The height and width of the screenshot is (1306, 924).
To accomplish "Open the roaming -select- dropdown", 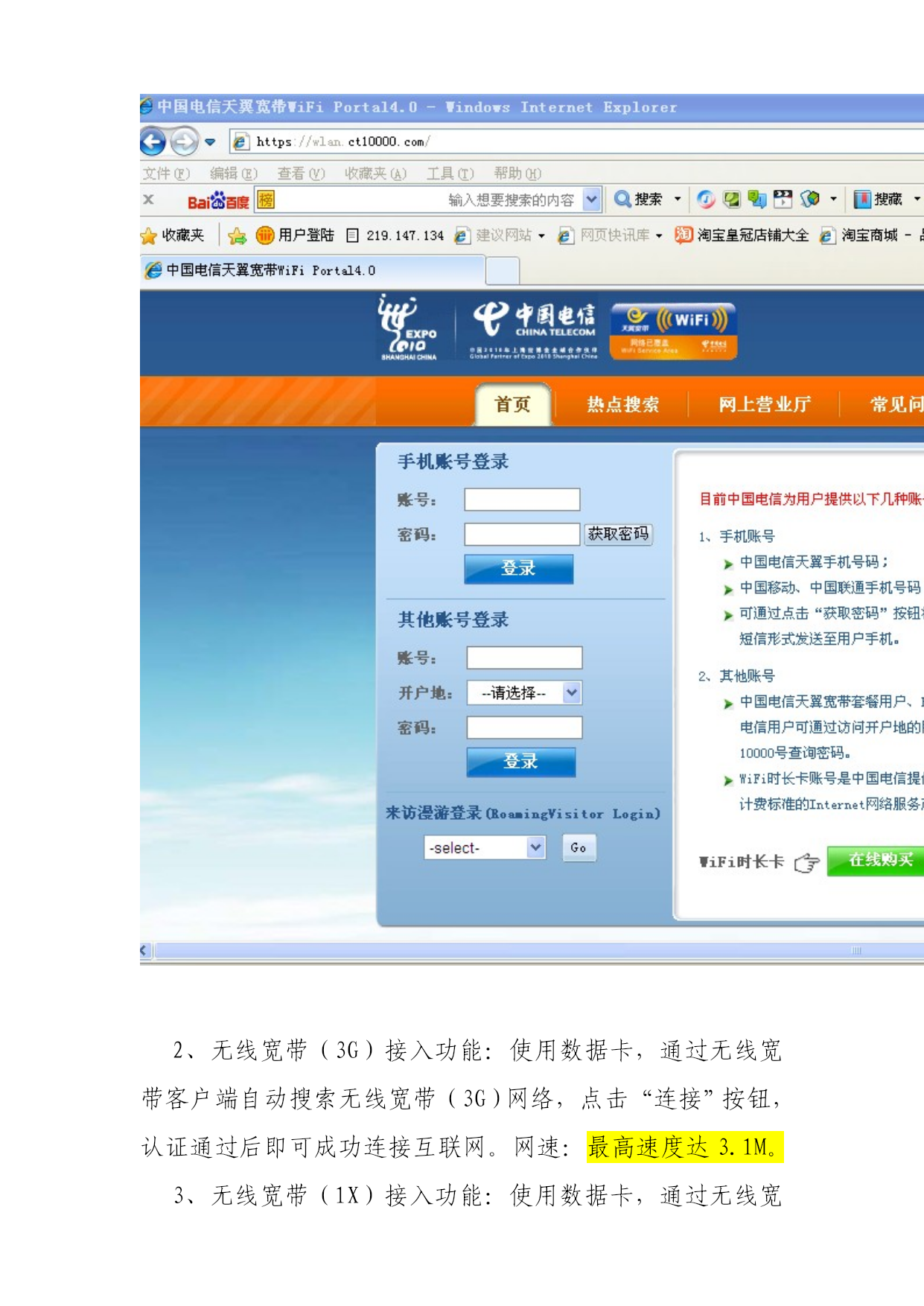I will [485, 847].
